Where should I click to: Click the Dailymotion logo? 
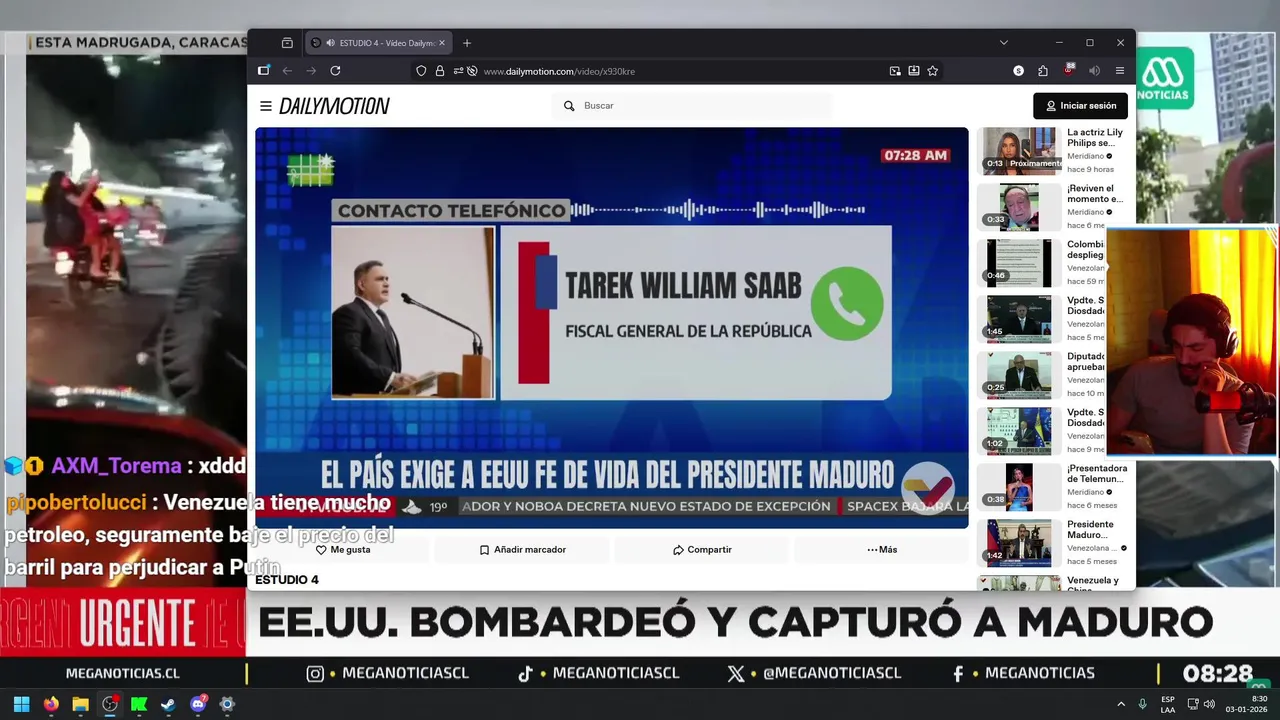pyautogui.click(x=334, y=106)
